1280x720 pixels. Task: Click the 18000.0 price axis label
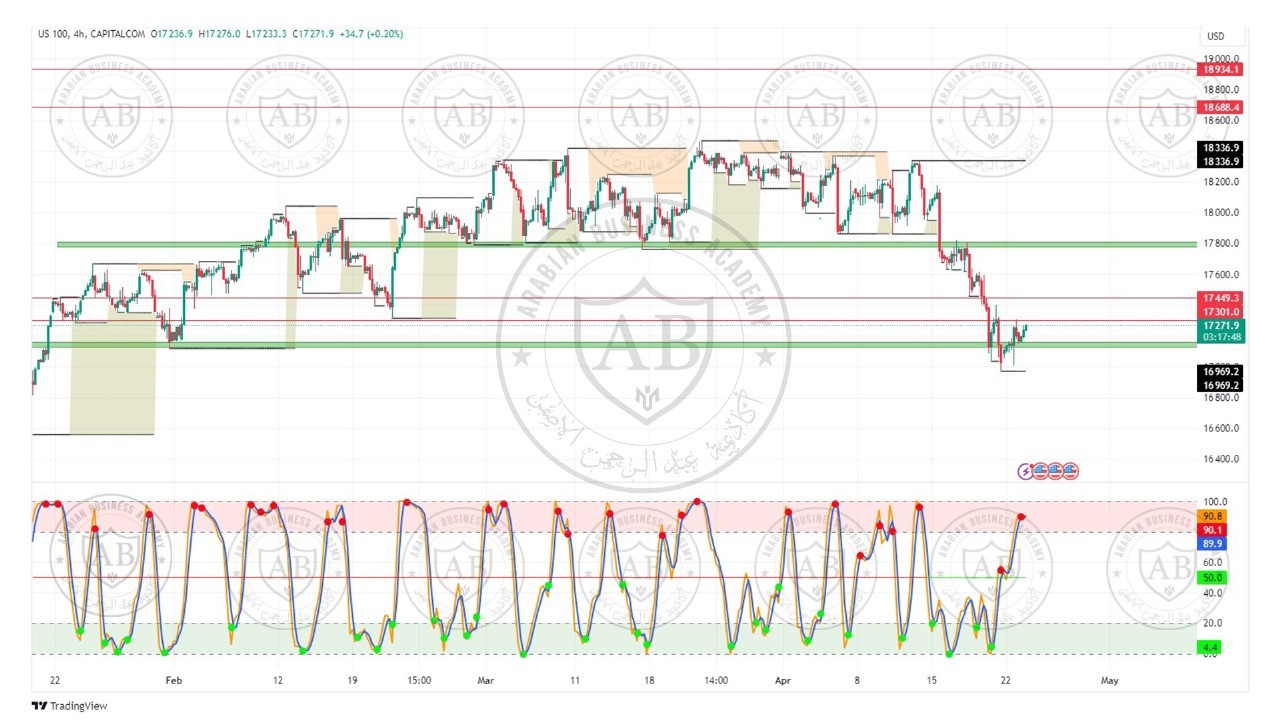(x=1222, y=213)
